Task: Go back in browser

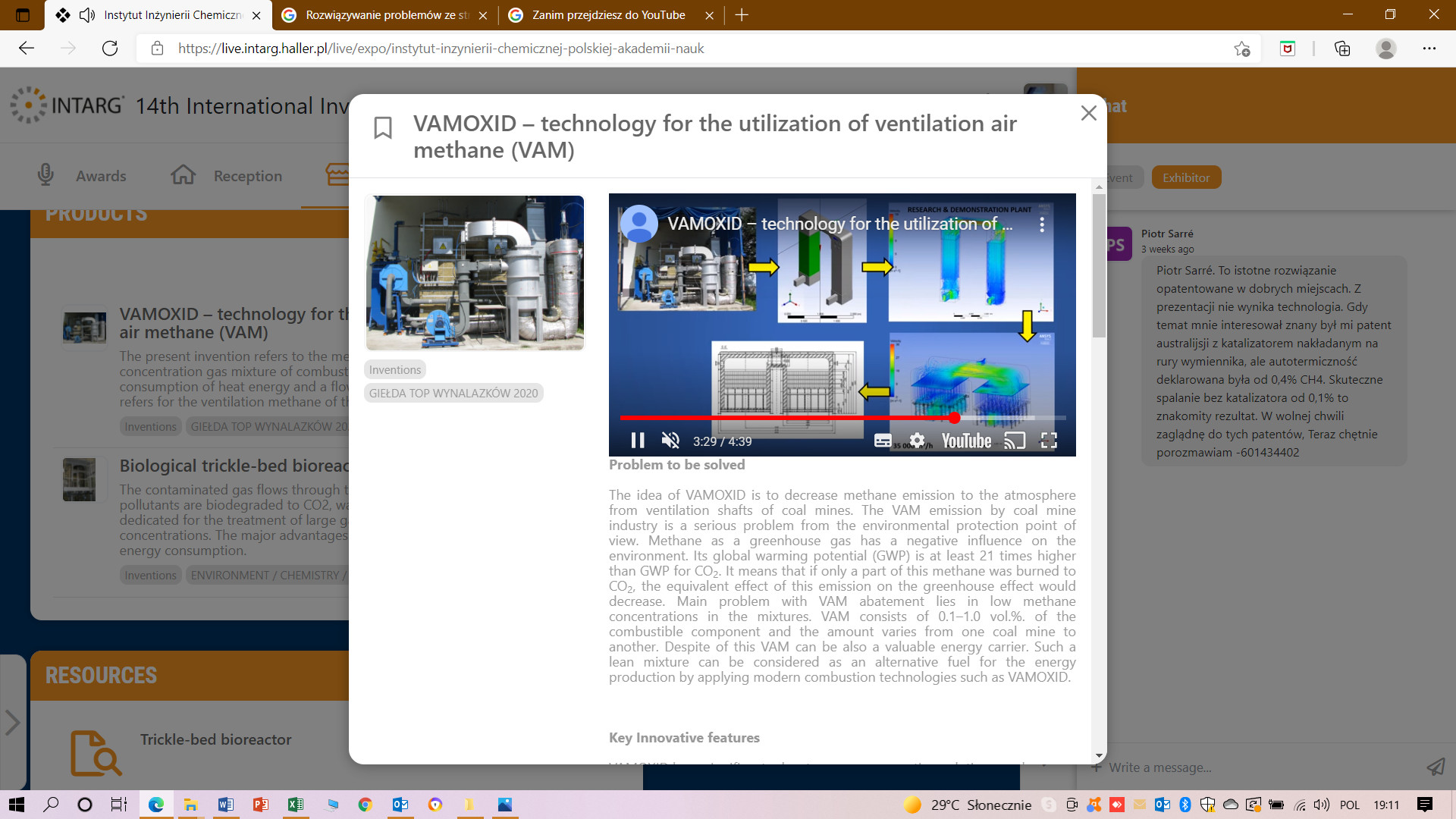Action: click(x=27, y=49)
